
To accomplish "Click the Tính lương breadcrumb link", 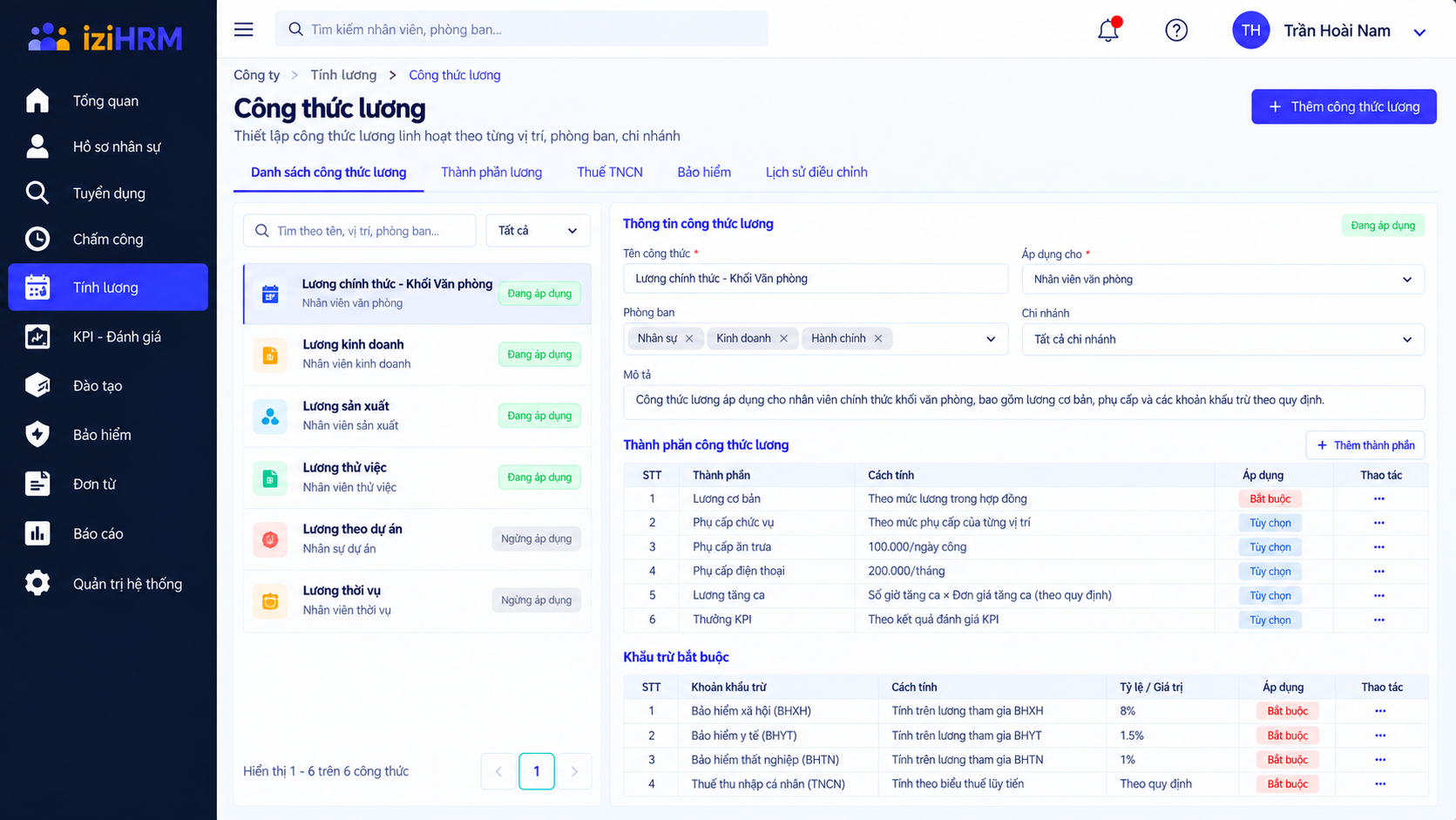I will (343, 75).
